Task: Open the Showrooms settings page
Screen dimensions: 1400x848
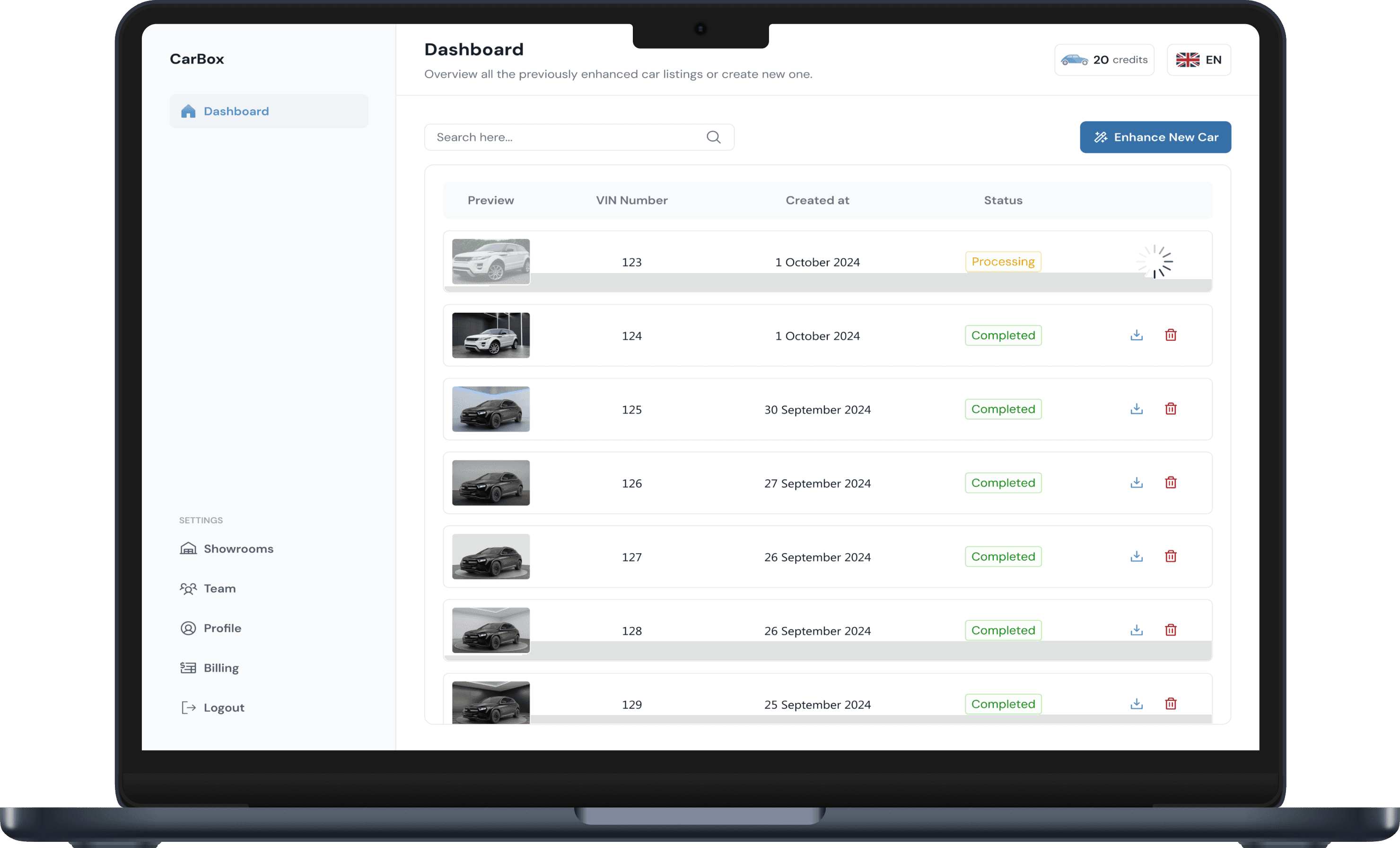Action: (239, 548)
